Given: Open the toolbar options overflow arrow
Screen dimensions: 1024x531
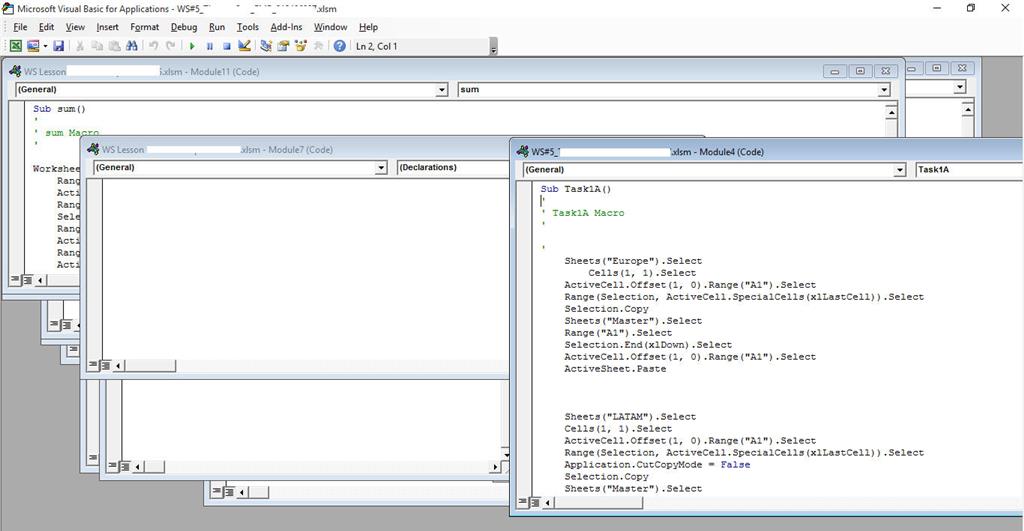Looking at the screenshot, I should [494, 48].
